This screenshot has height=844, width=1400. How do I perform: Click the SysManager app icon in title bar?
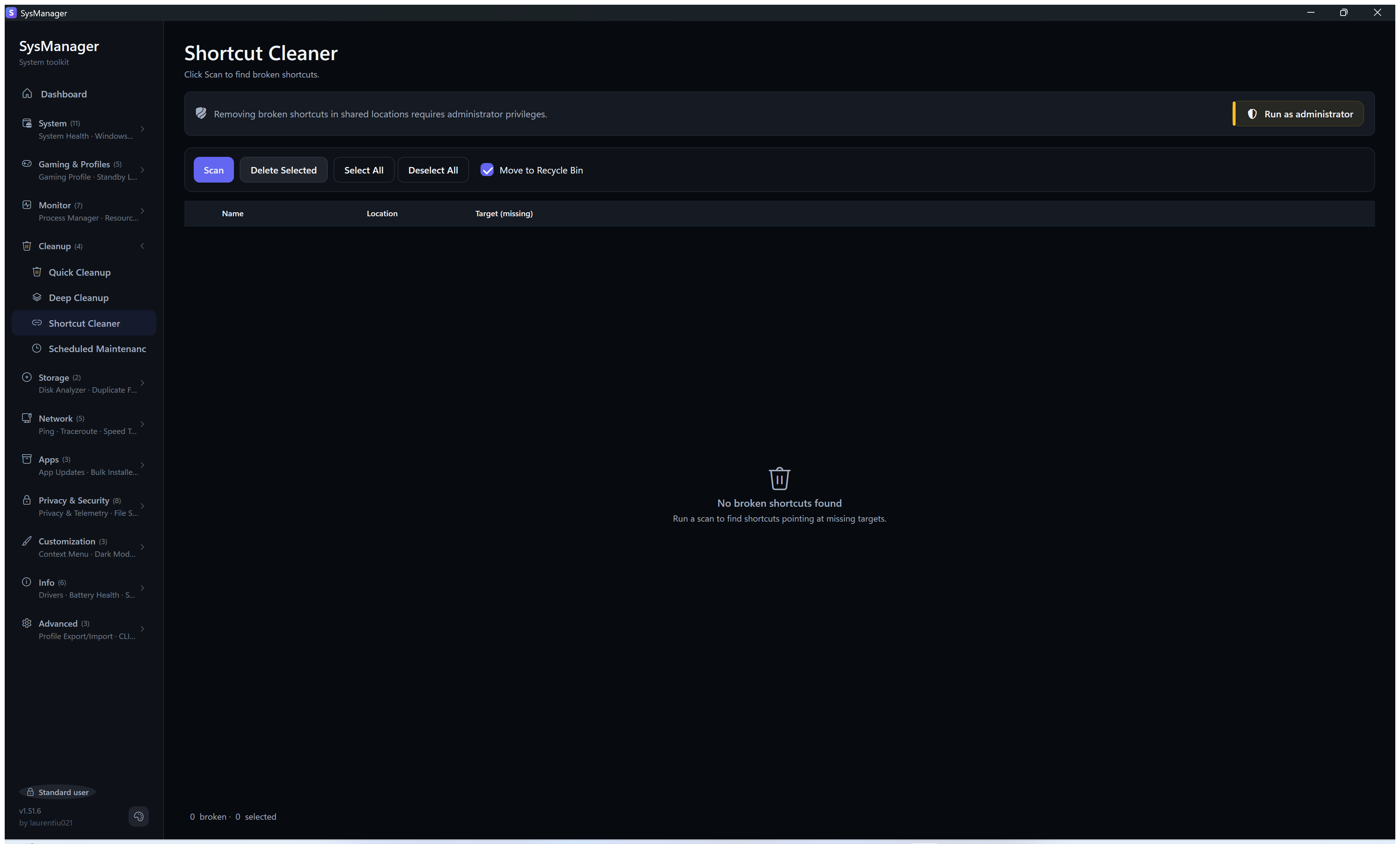pos(11,13)
